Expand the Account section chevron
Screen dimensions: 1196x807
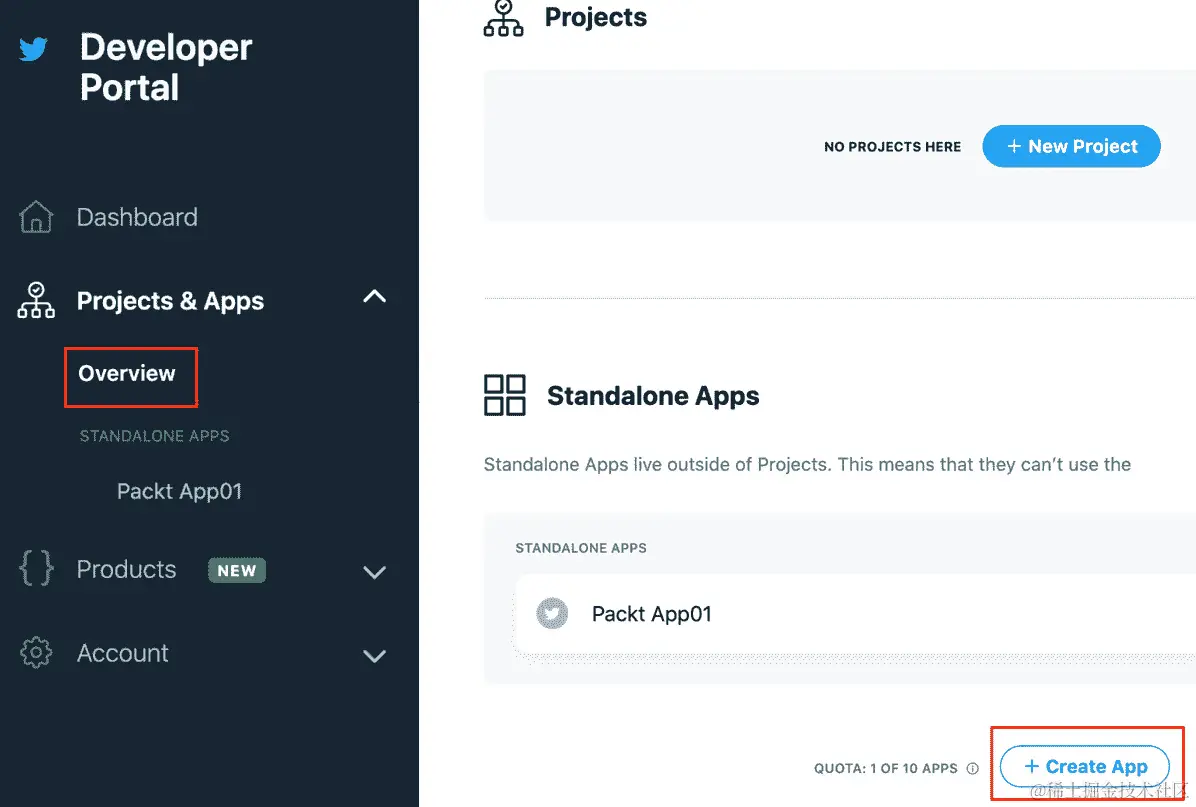375,656
